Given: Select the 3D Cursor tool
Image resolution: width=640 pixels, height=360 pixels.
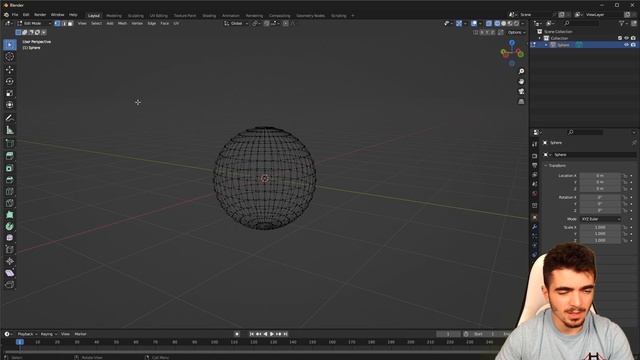Looking at the screenshot, I should pos(10,57).
